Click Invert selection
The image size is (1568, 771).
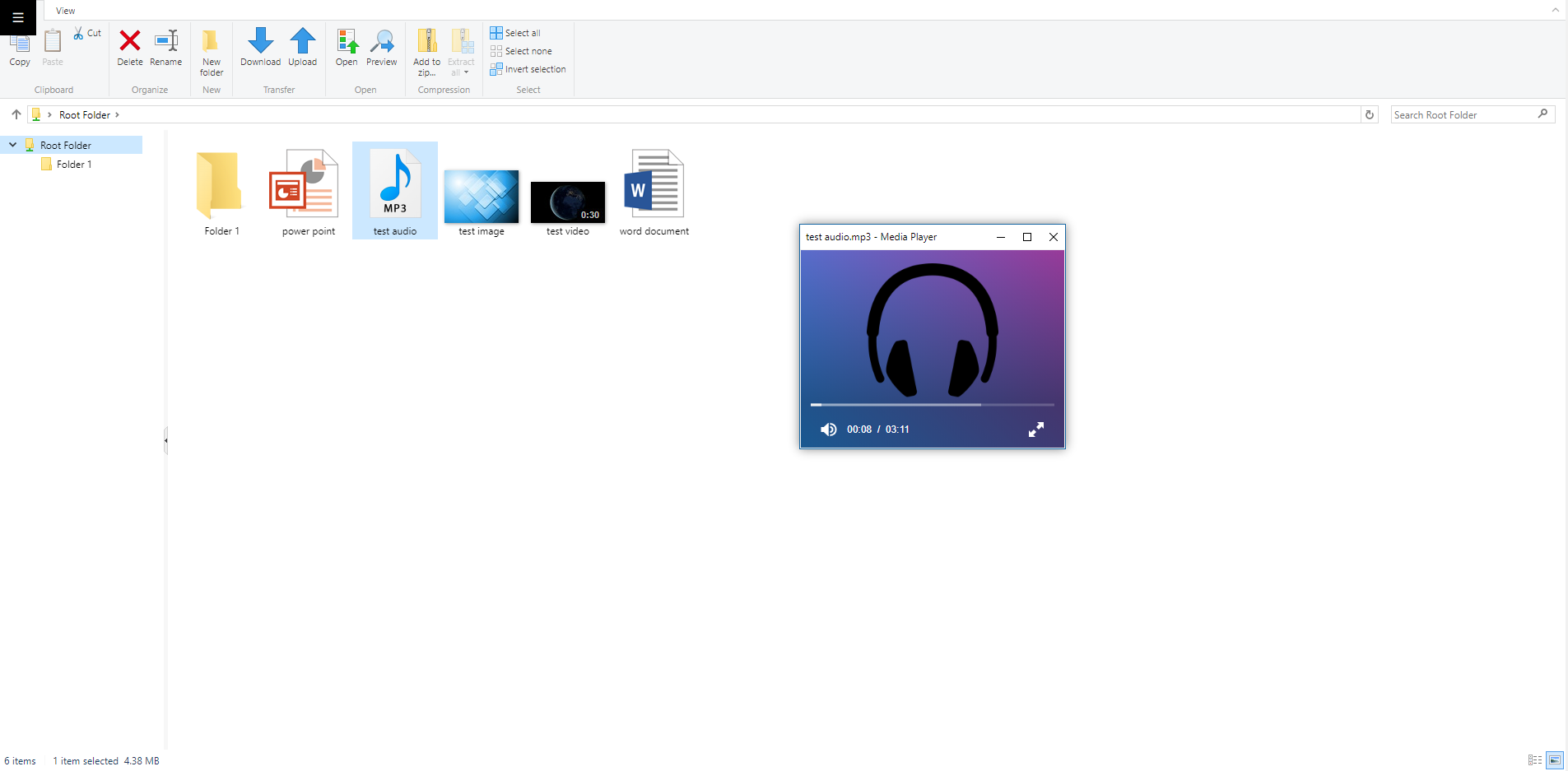(528, 69)
